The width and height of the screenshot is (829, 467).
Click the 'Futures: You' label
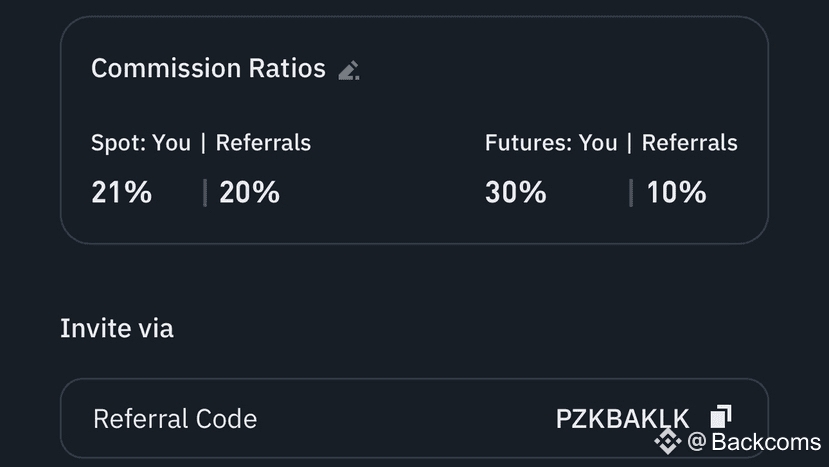click(550, 143)
